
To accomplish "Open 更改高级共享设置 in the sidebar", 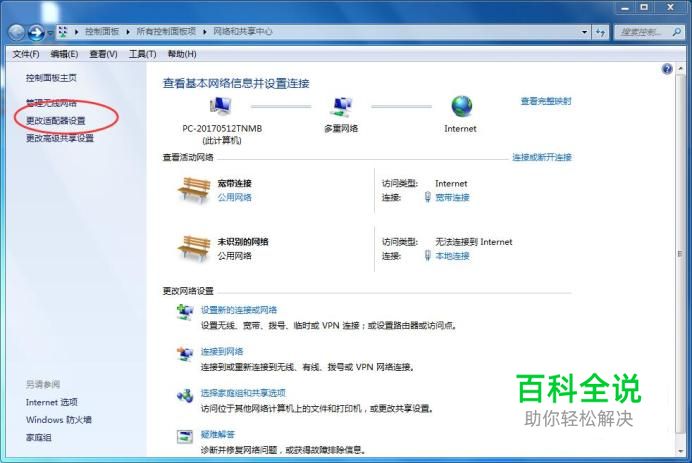I will tap(60, 138).
